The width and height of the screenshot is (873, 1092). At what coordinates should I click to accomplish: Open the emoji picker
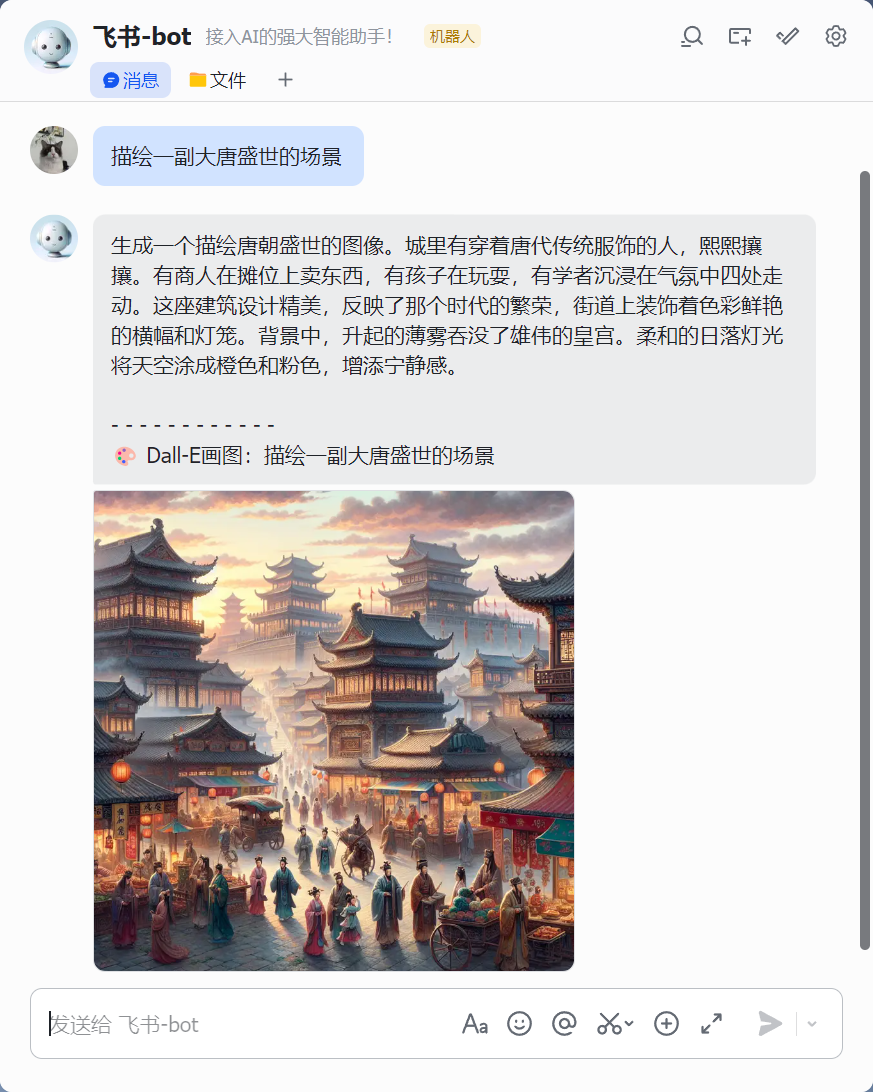519,1024
